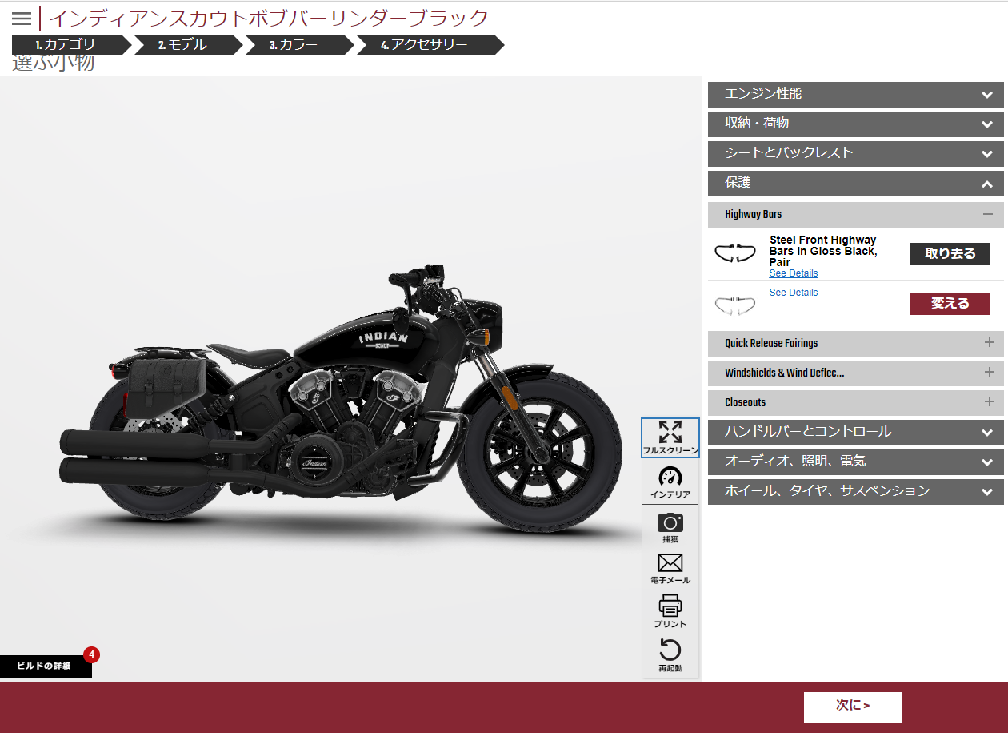Expand the エンジン性能 section

(x=856, y=95)
